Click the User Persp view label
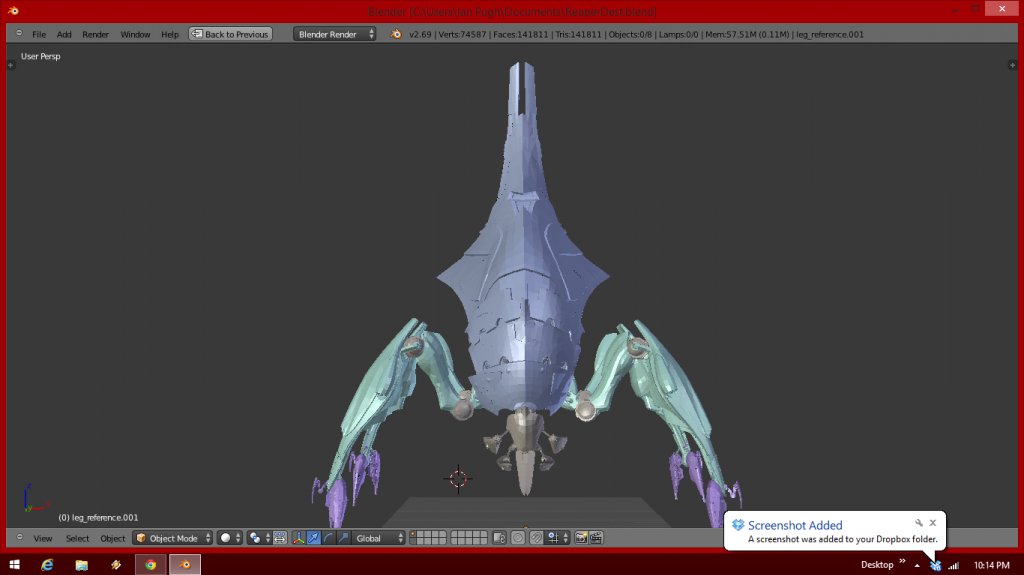 40,56
